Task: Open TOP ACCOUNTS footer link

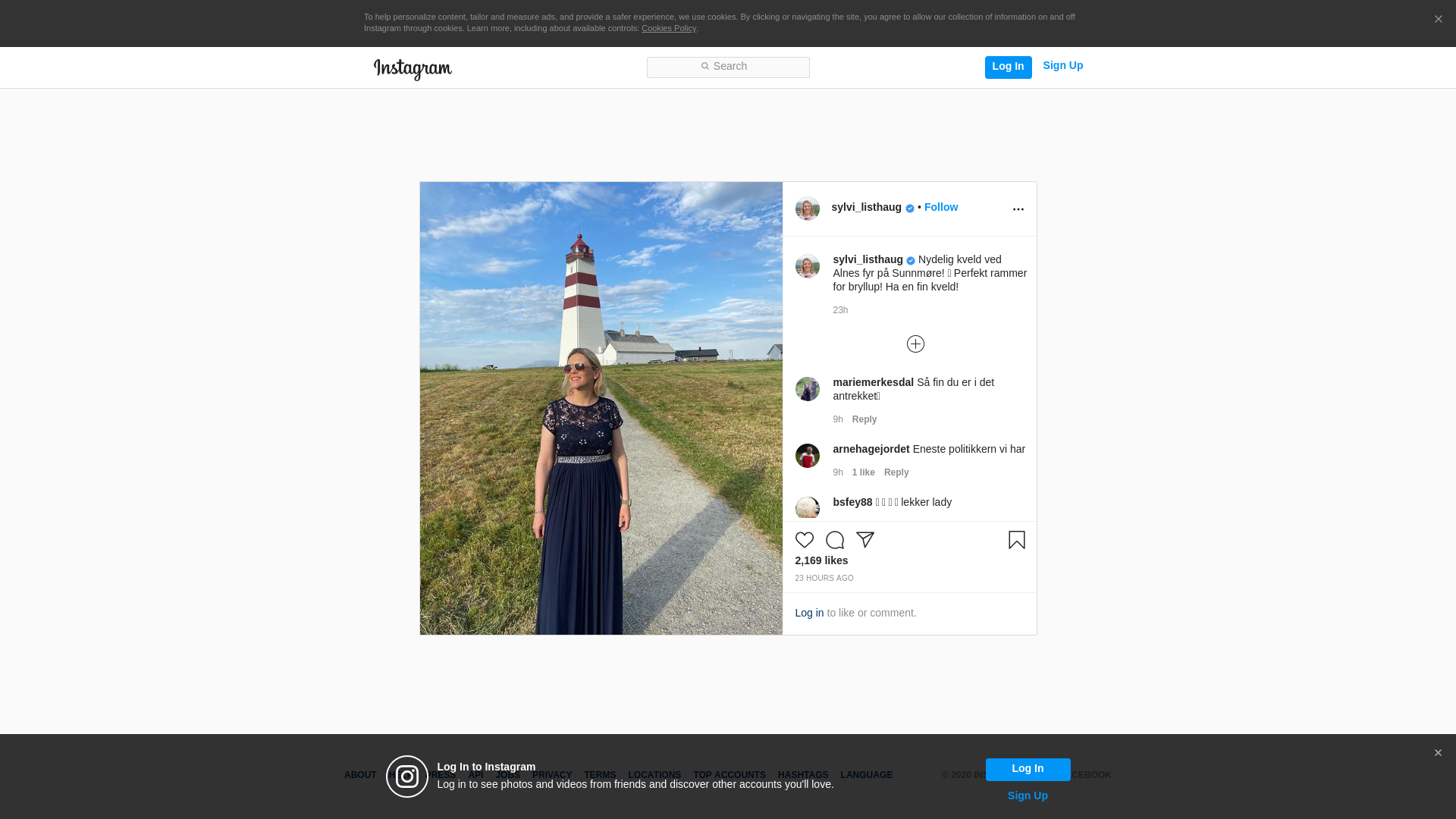Action: (x=729, y=775)
